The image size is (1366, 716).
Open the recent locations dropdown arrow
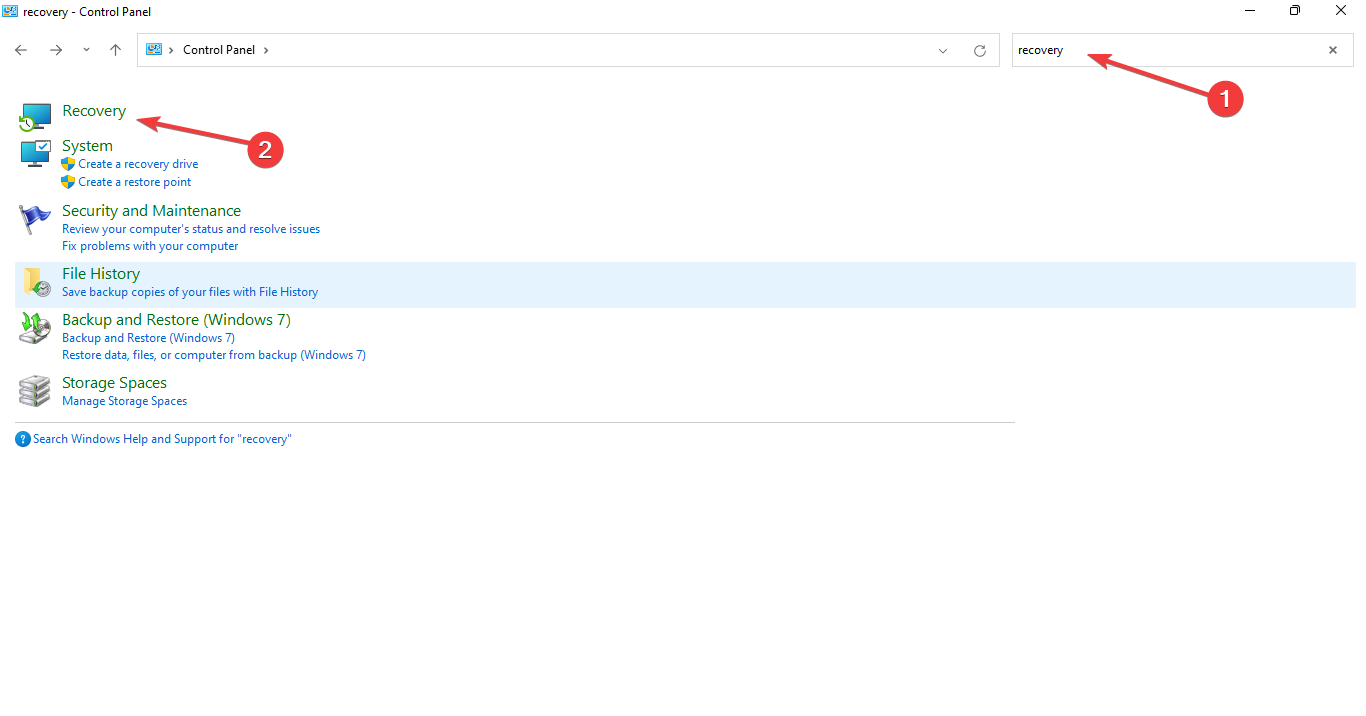(x=87, y=50)
